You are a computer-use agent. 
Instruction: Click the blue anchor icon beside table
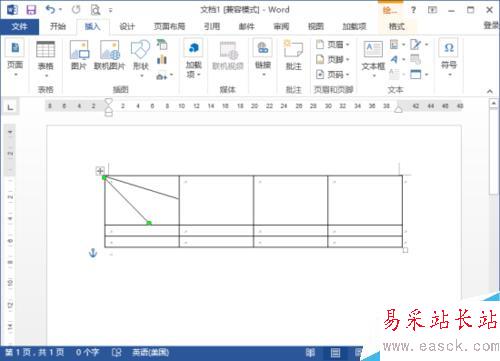(93, 253)
